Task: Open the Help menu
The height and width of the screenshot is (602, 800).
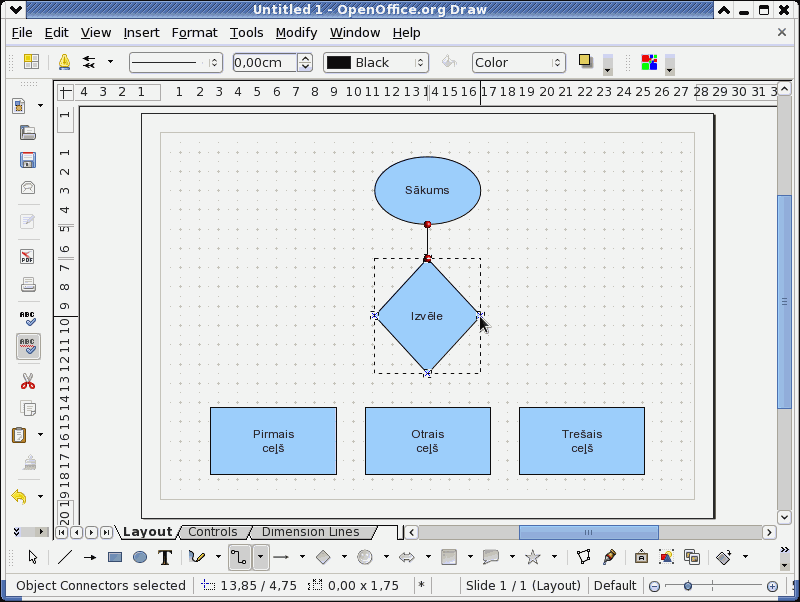Action: (x=406, y=33)
